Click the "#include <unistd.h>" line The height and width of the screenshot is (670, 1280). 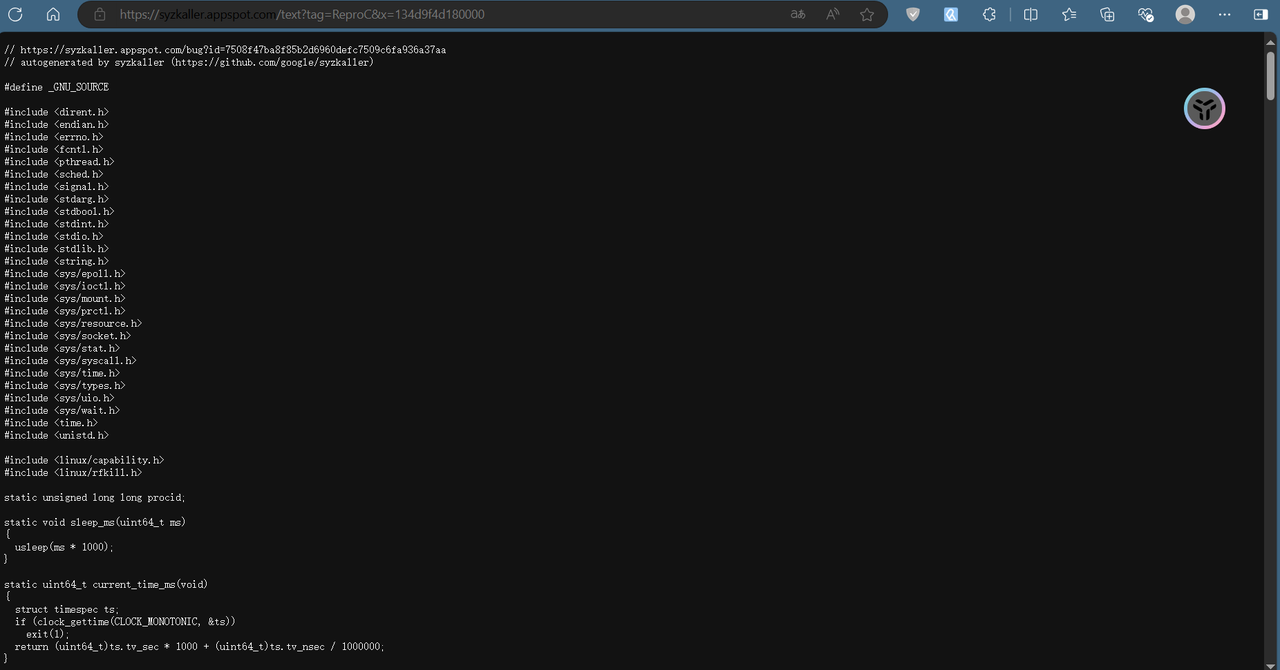[x=56, y=436]
